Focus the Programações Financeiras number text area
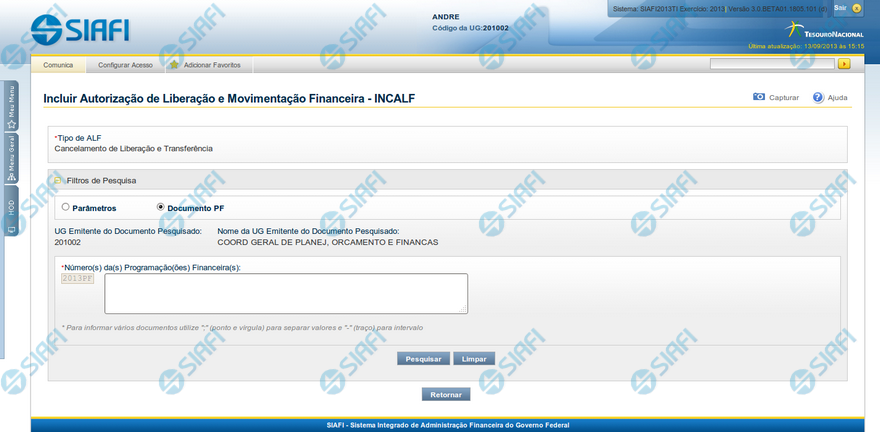 click(x=286, y=294)
